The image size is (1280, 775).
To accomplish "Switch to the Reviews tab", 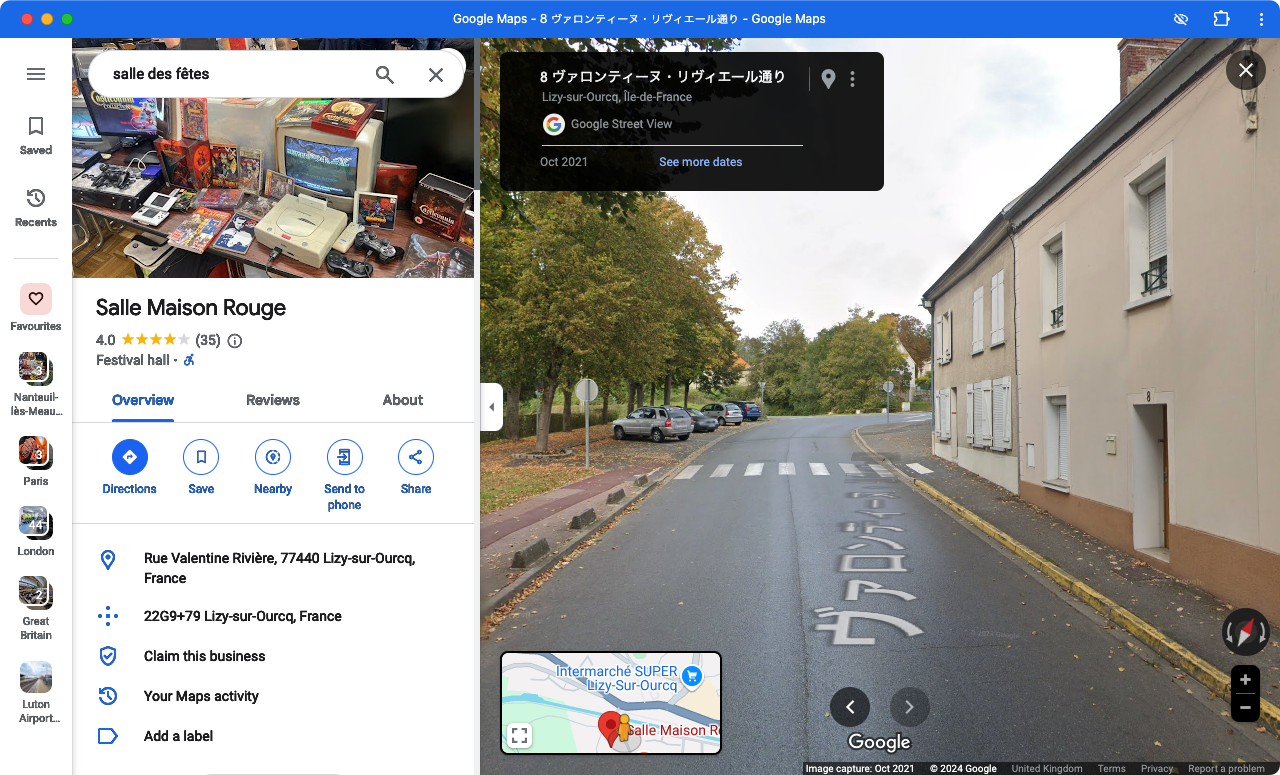I will pos(272,400).
